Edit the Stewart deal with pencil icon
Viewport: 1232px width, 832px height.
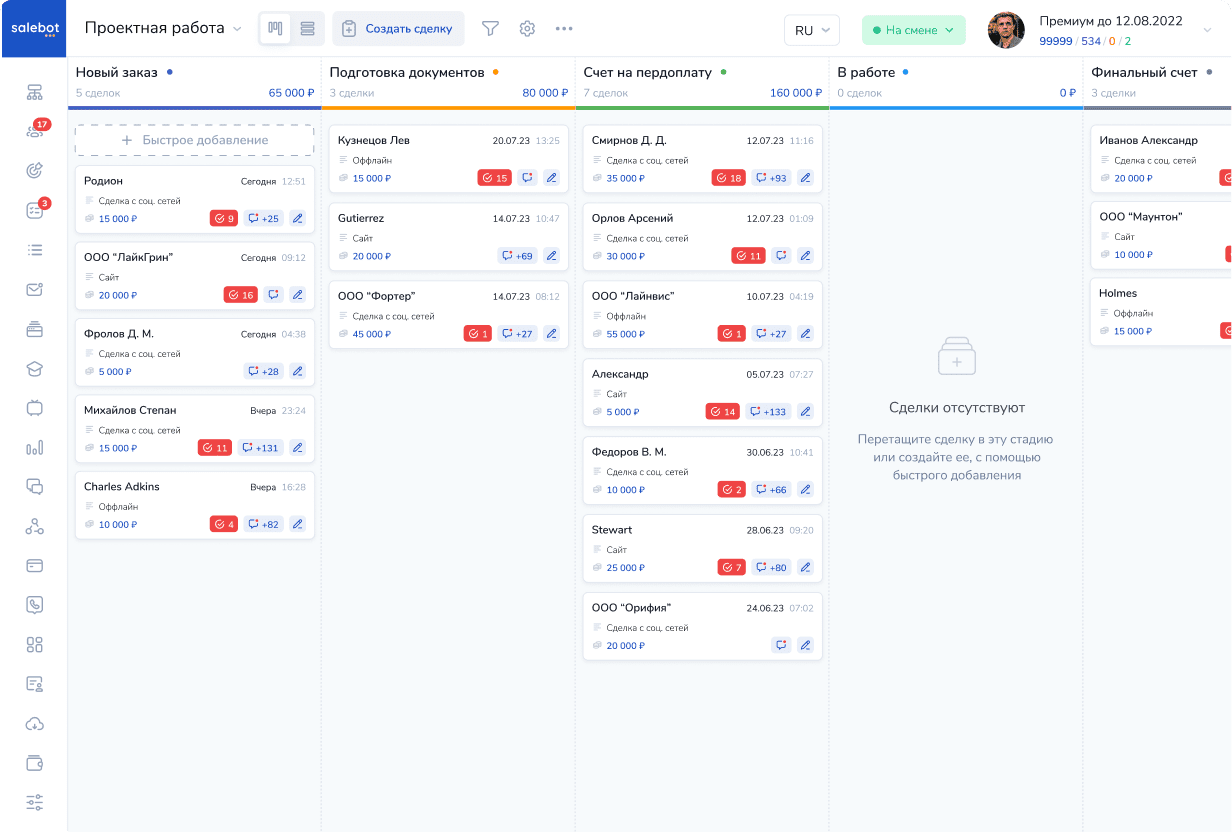click(x=805, y=568)
